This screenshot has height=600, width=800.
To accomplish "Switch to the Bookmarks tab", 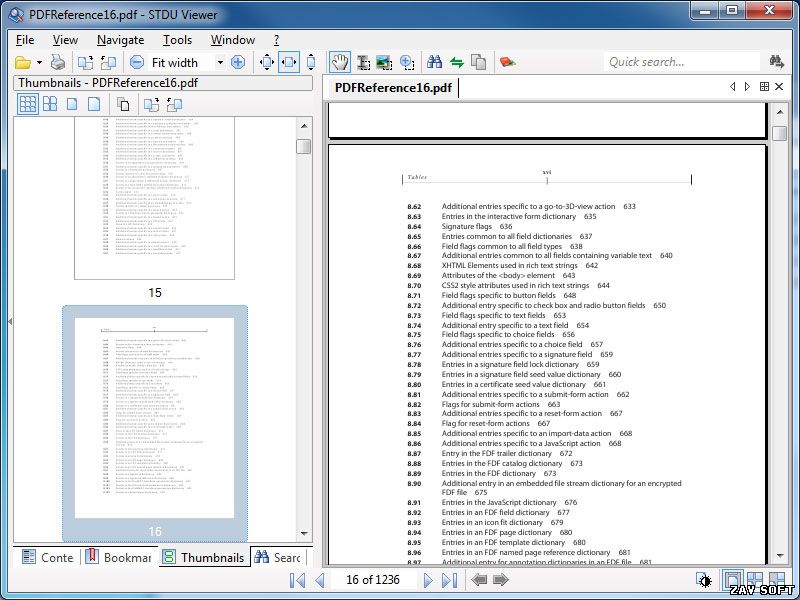I will 119,557.
